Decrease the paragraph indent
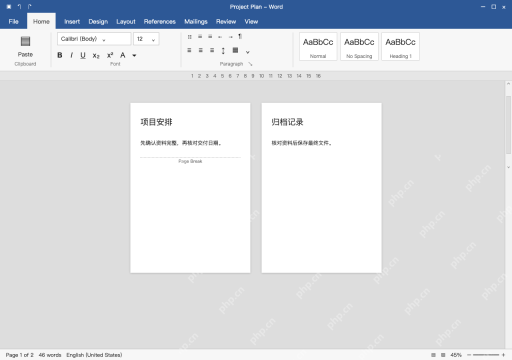The image size is (512, 360). pyautogui.click(x=220, y=37)
